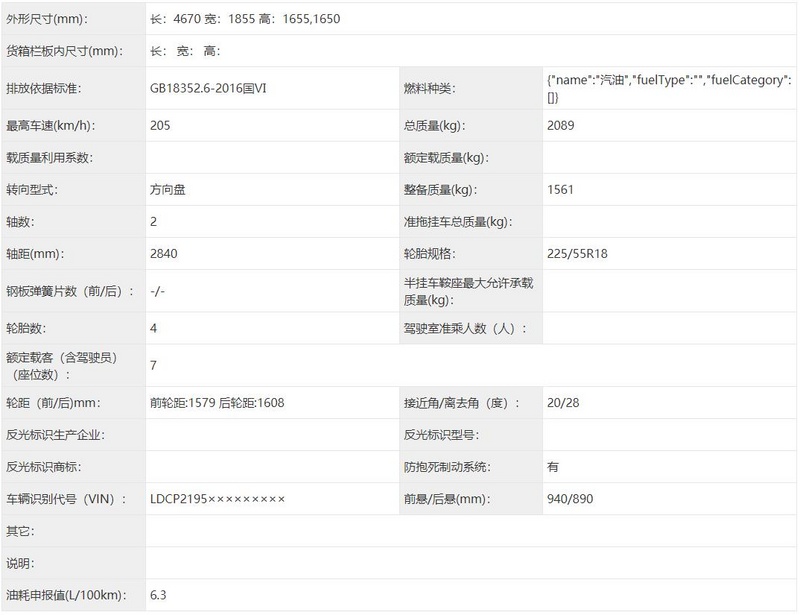Click cargo box value 长: 宽: 高:
800x615 pixels.
(x=185, y=51)
